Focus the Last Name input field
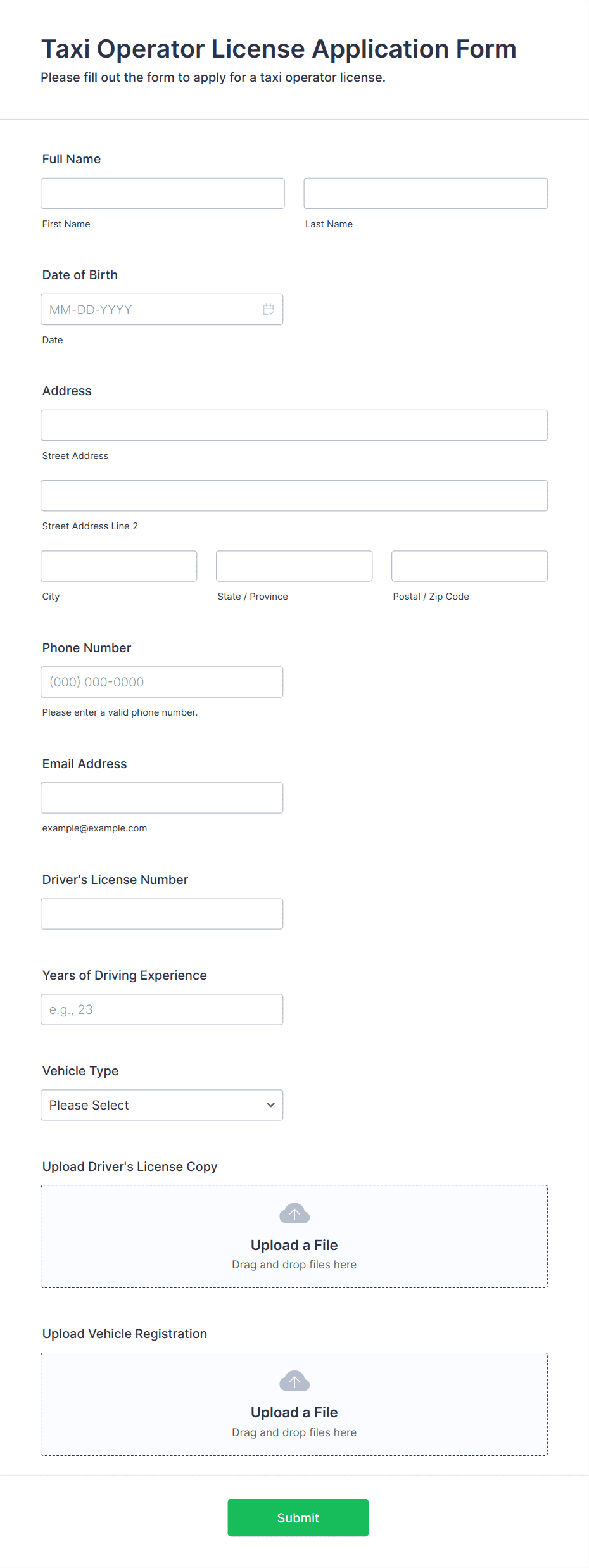Screen dimensions: 589x1568 click(426, 193)
